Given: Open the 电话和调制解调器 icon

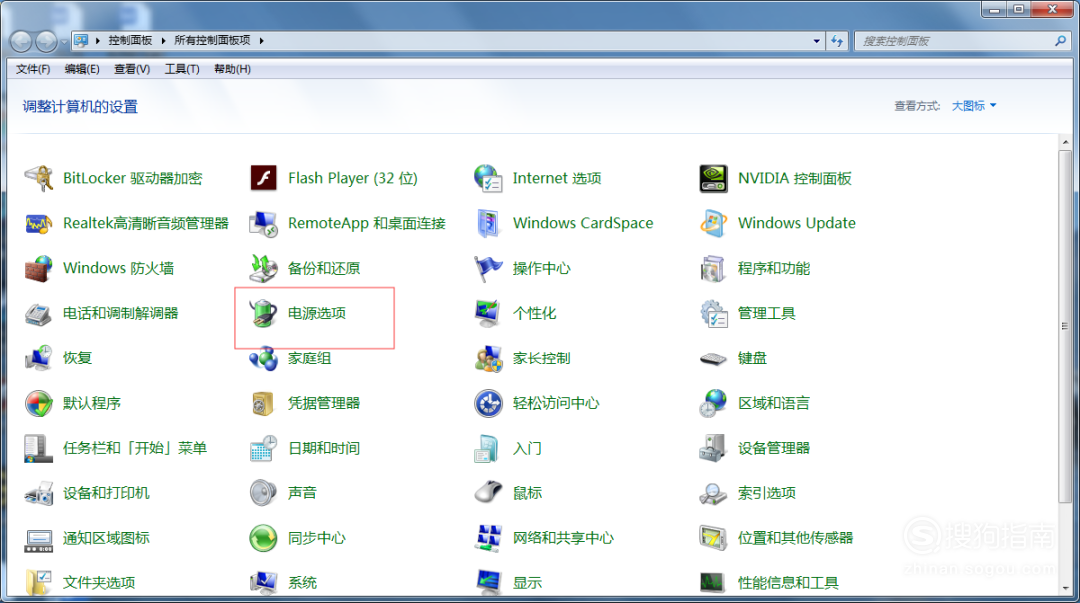Looking at the screenshot, I should 39,314.
